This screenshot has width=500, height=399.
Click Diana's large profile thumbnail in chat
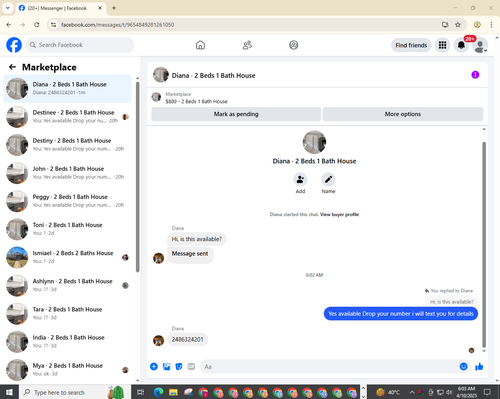314,142
